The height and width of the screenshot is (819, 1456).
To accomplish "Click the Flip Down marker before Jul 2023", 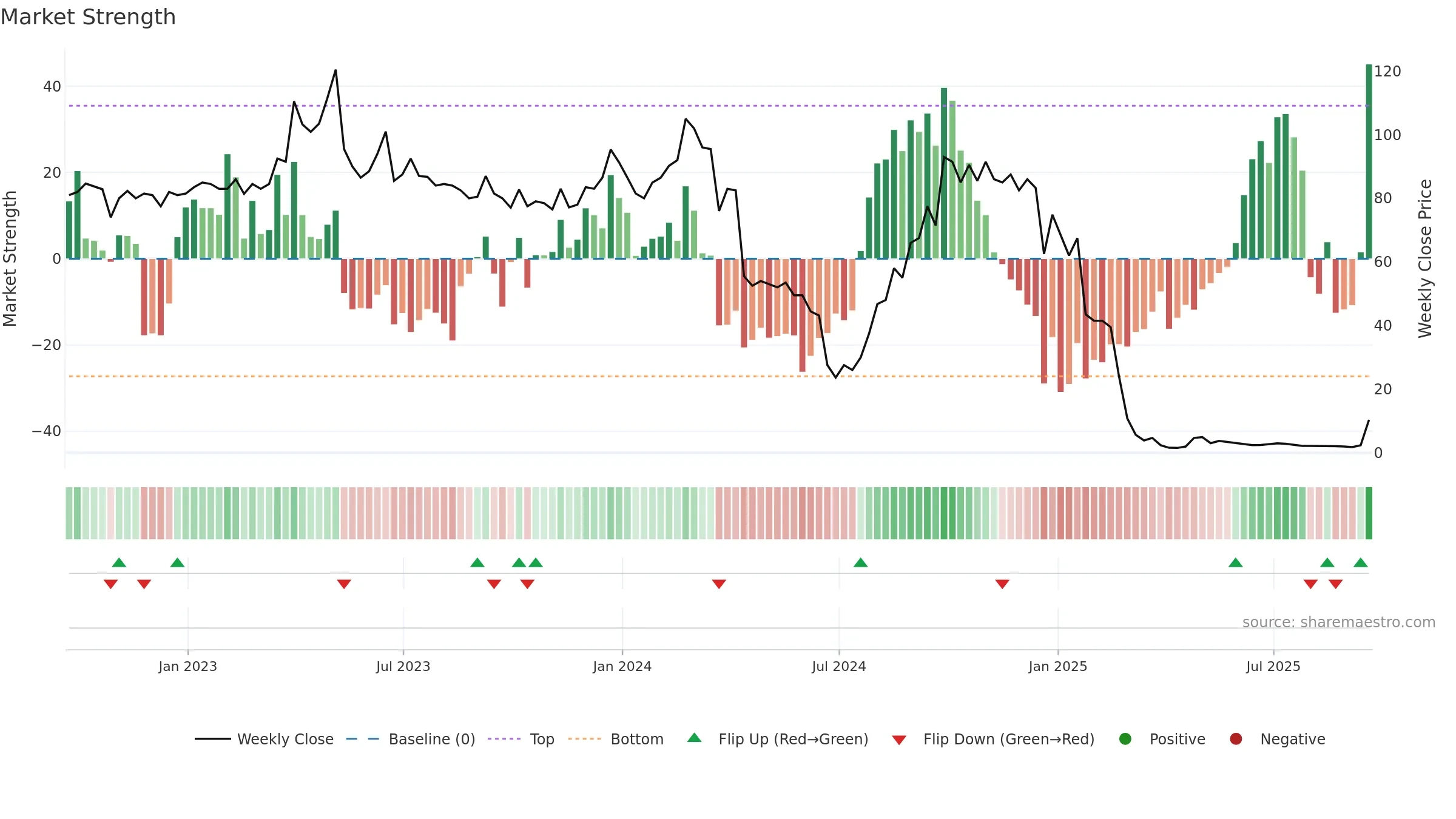I will (x=344, y=584).
